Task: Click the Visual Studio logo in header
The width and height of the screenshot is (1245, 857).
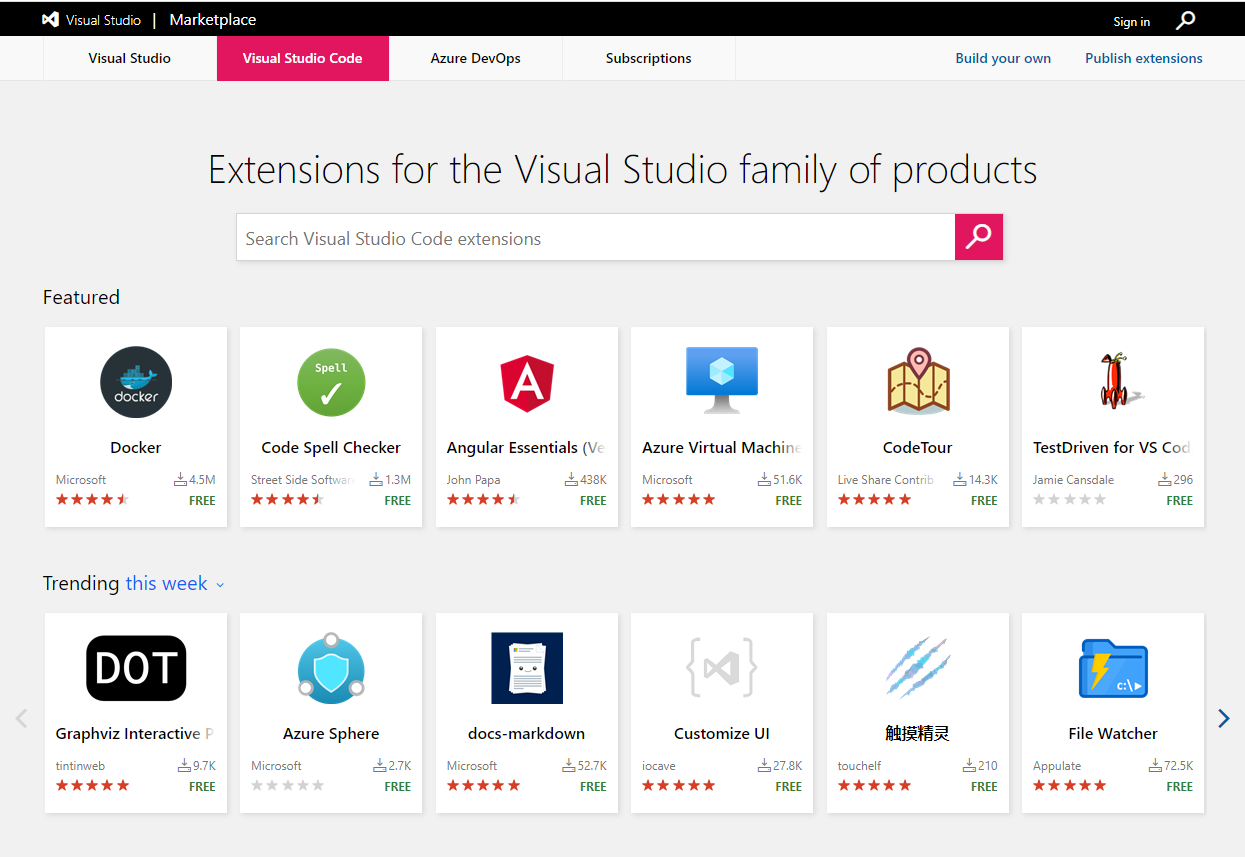Action: tap(50, 19)
